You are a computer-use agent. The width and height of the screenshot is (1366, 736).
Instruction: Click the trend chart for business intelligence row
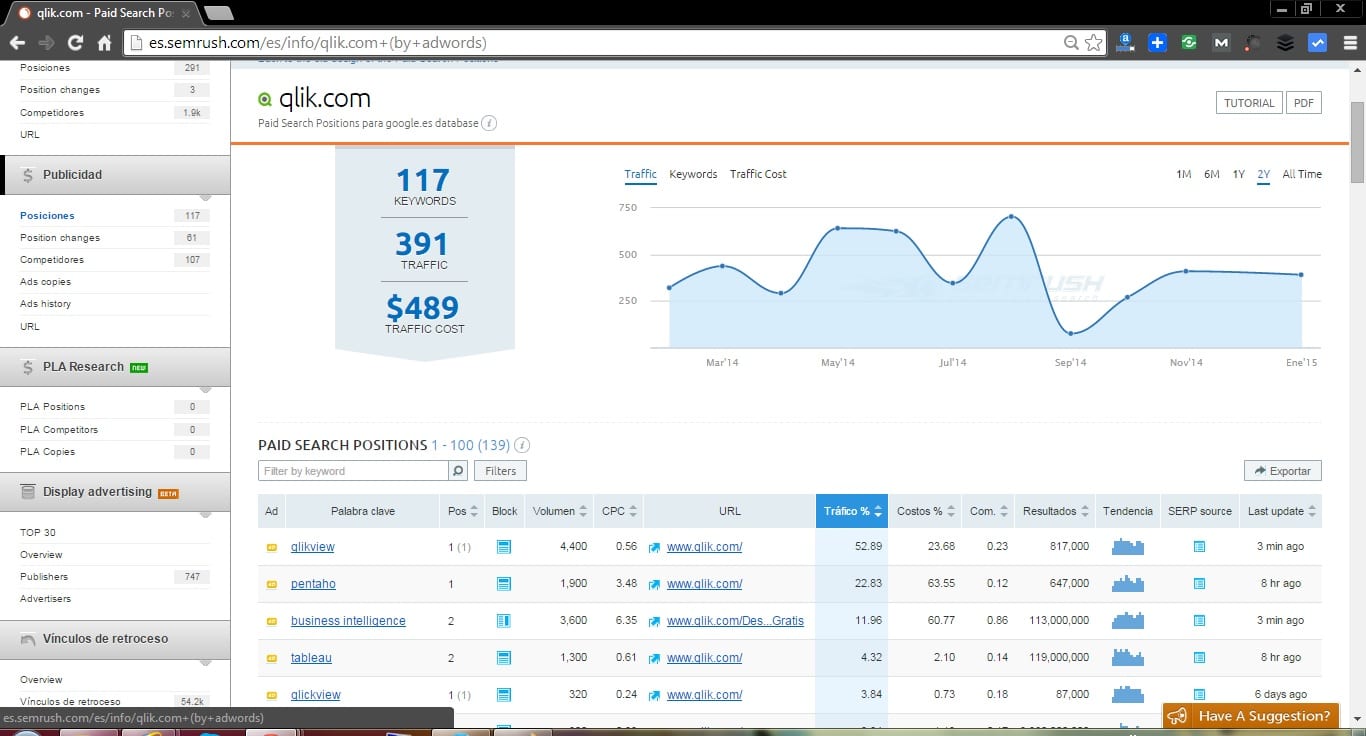(1127, 621)
